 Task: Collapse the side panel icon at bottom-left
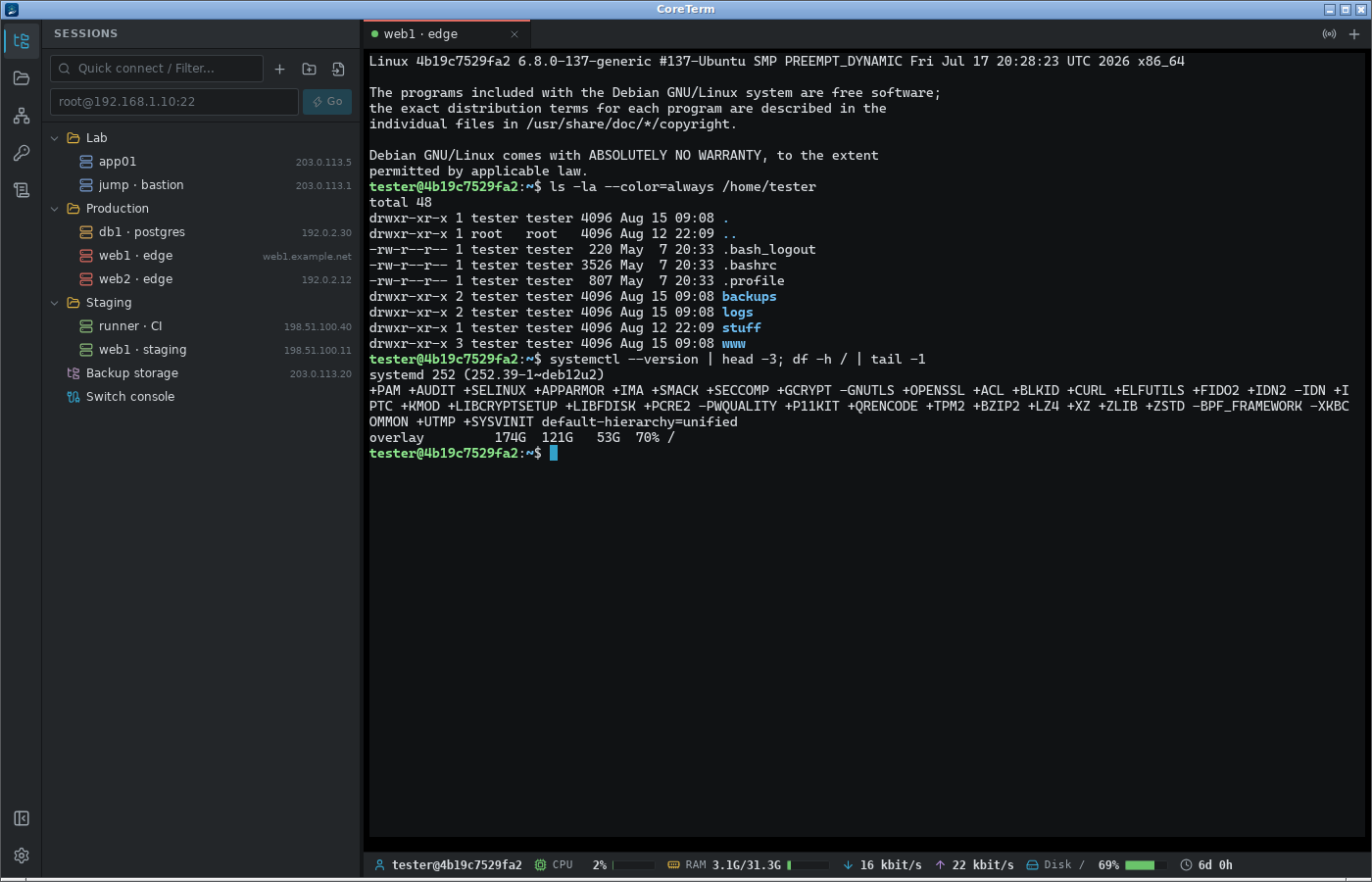(22, 818)
